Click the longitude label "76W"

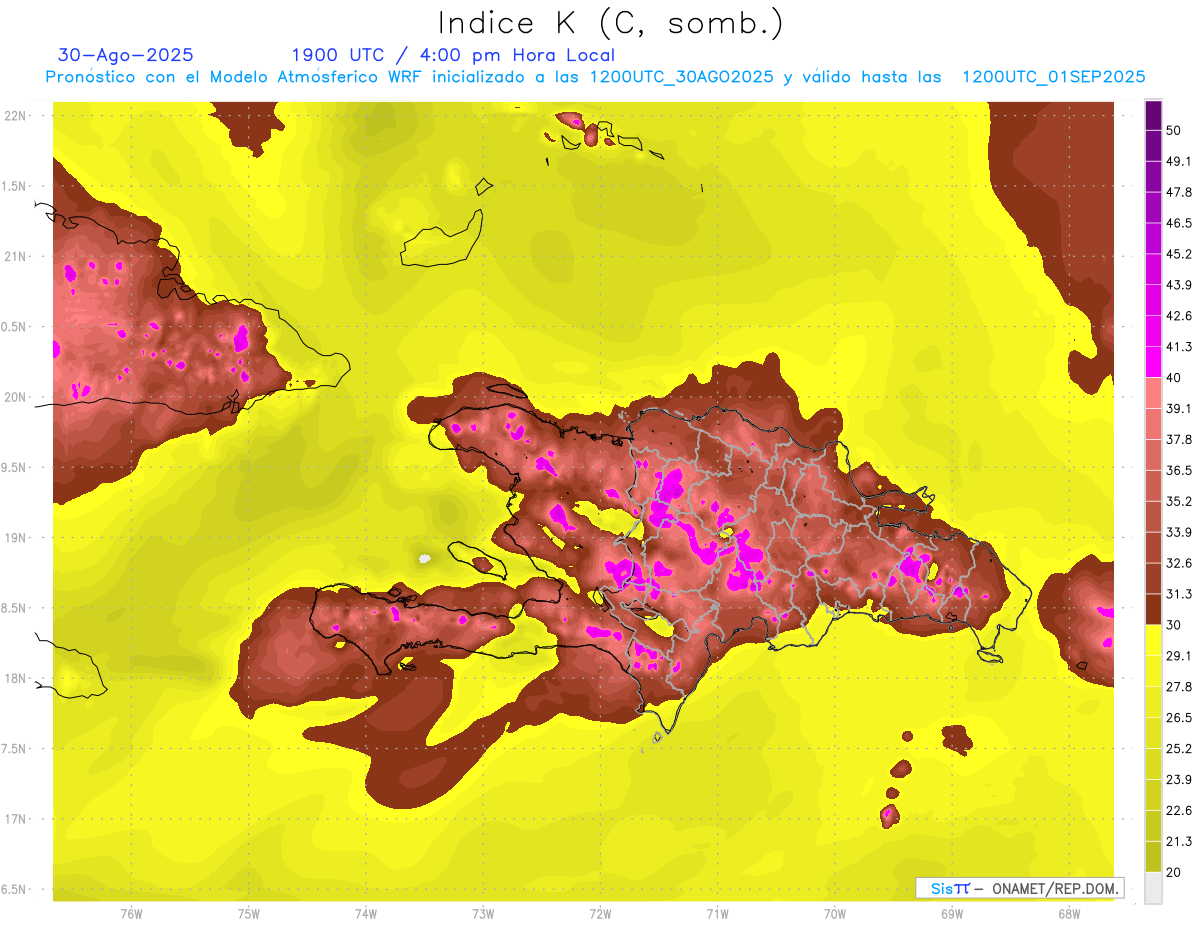tap(131, 913)
